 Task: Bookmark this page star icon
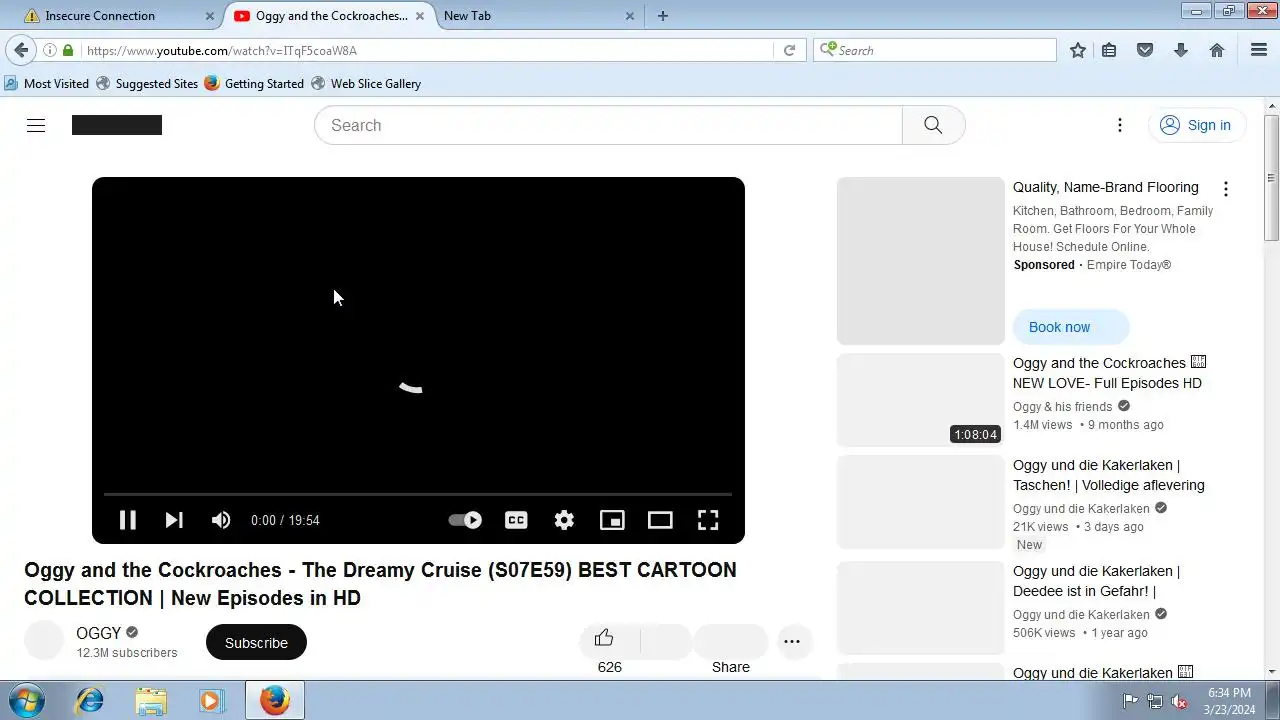pos(1078,50)
